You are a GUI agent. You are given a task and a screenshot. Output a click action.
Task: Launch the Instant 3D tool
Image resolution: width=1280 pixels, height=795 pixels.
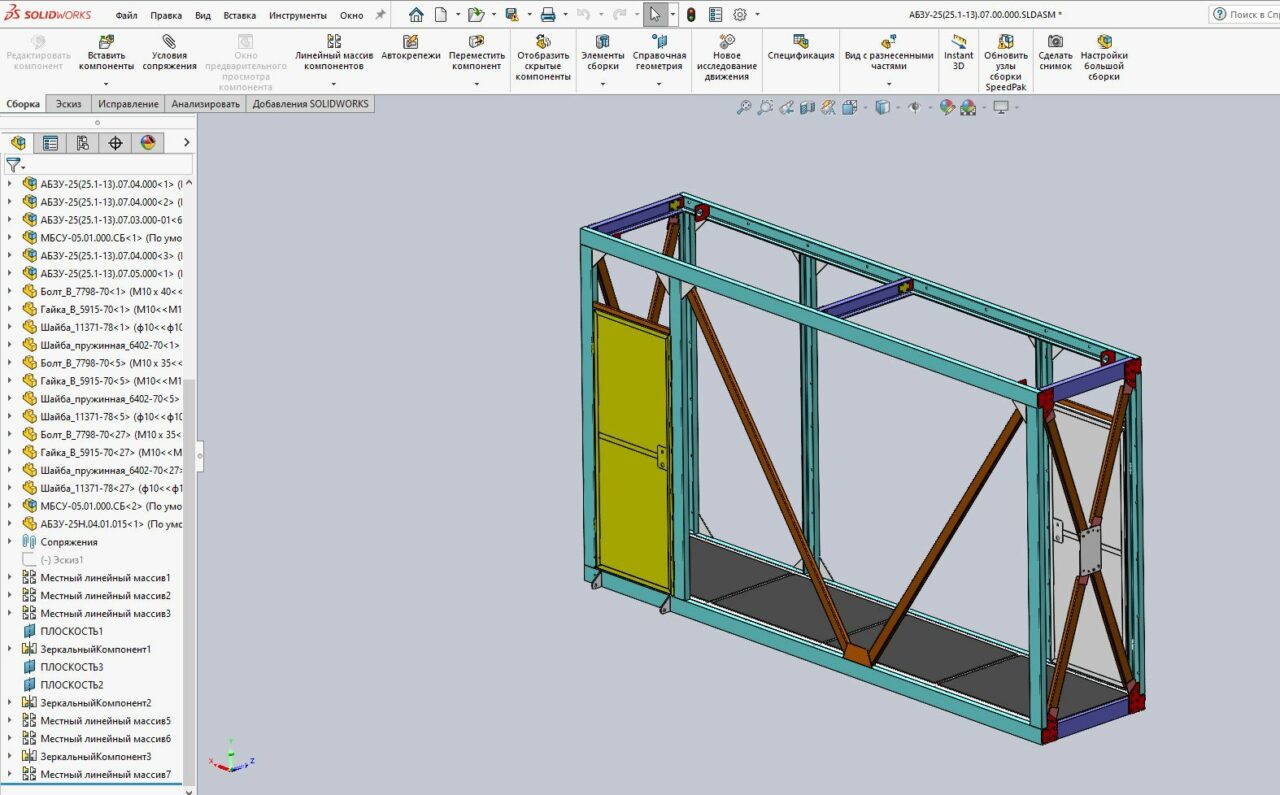pos(958,42)
